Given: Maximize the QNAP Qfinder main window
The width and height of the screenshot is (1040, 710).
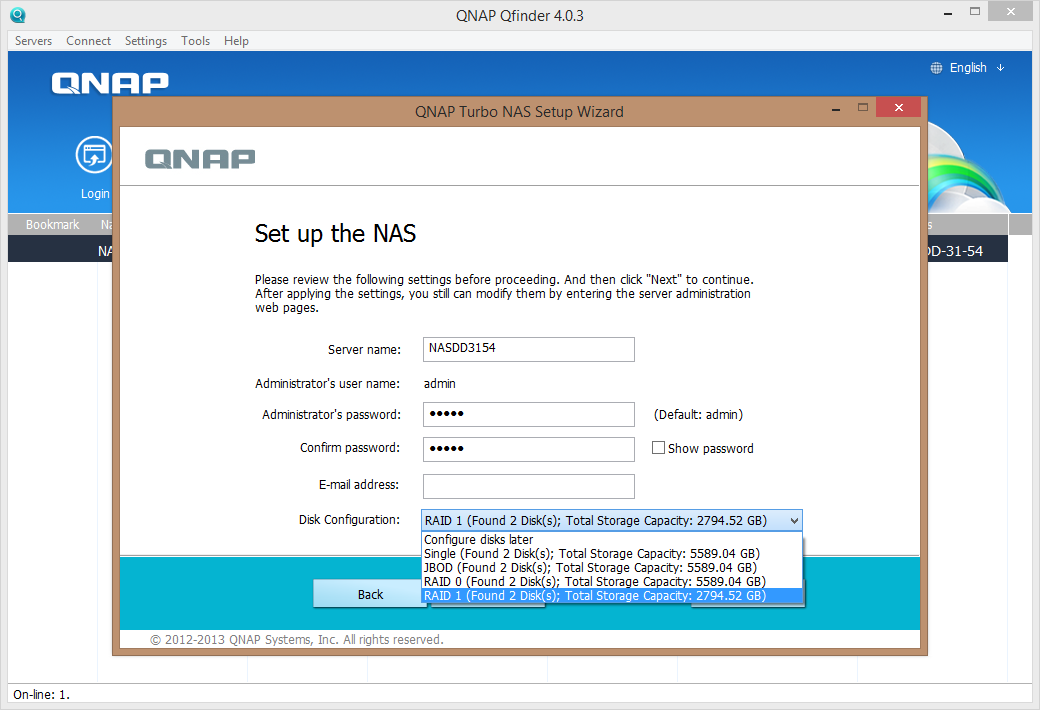Looking at the screenshot, I should pyautogui.click(x=974, y=11).
